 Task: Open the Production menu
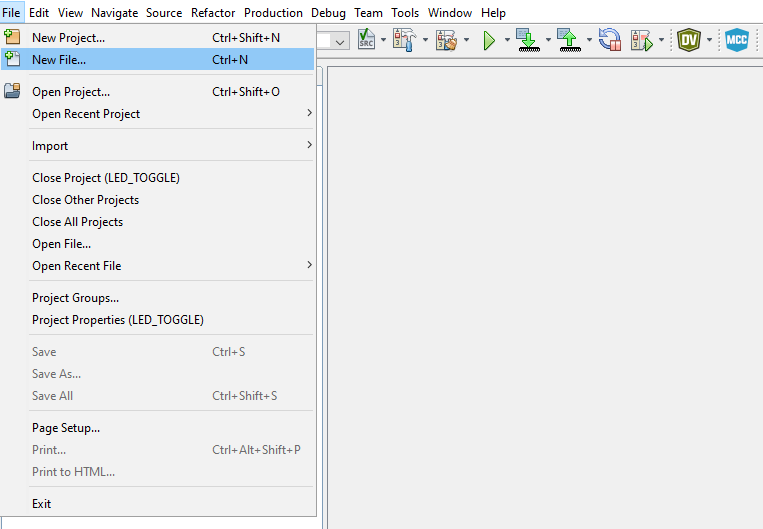[x=273, y=13]
